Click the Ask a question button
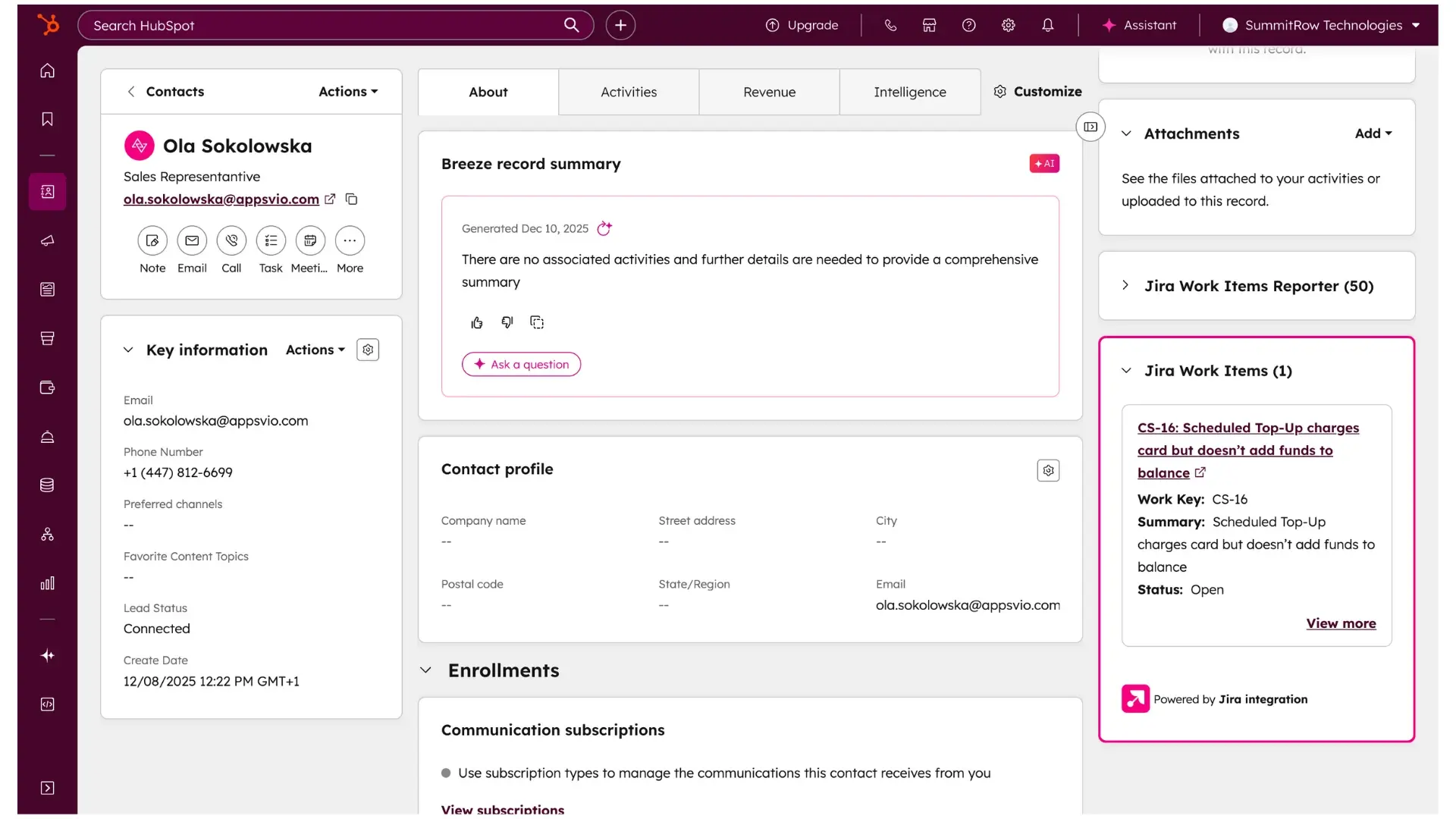Screen dimensions: 1456x819 (x=521, y=364)
